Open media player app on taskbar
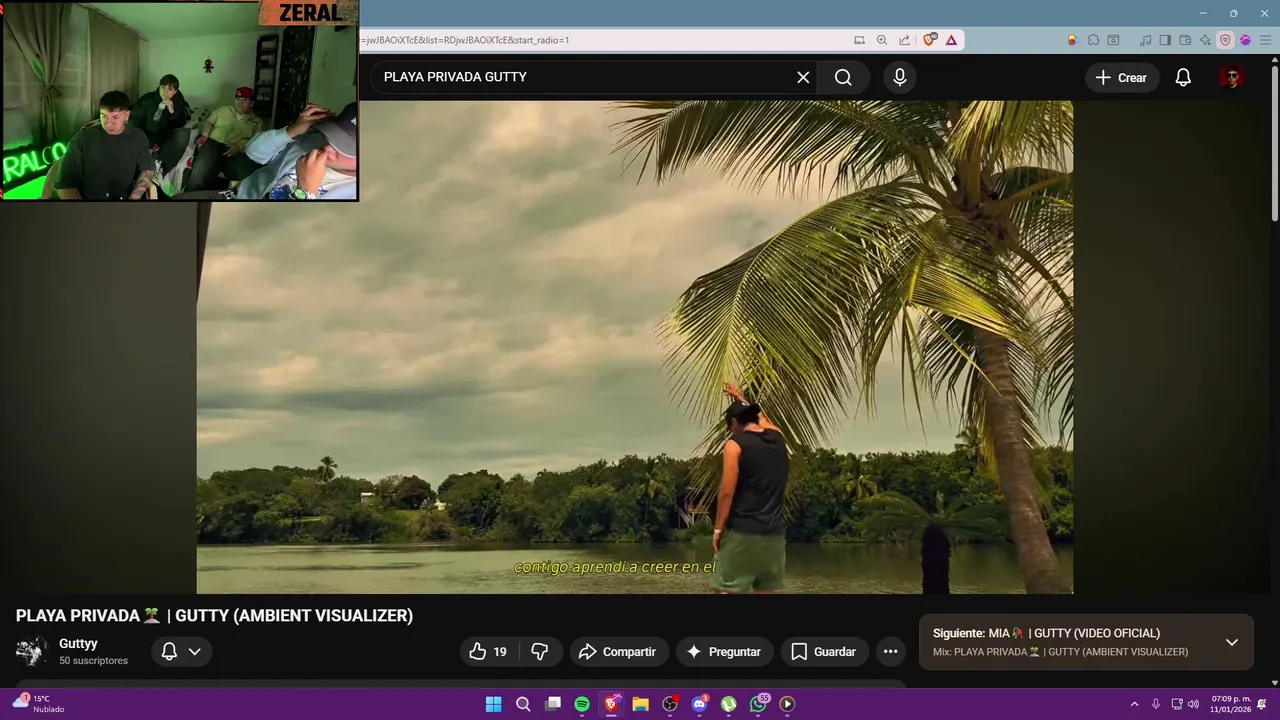The height and width of the screenshot is (720, 1280). (788, 704)
